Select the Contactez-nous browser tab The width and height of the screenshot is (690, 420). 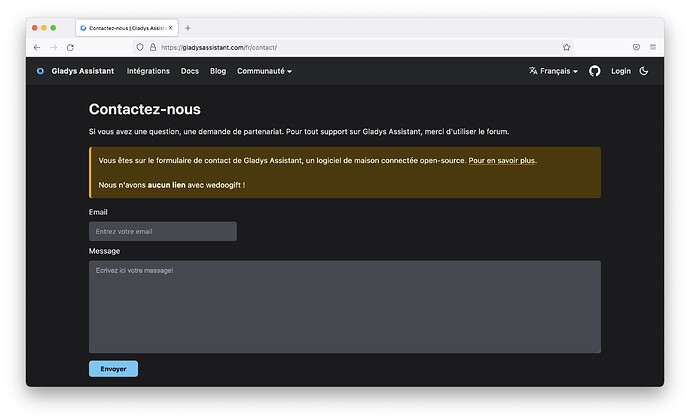tap(127, 28)
